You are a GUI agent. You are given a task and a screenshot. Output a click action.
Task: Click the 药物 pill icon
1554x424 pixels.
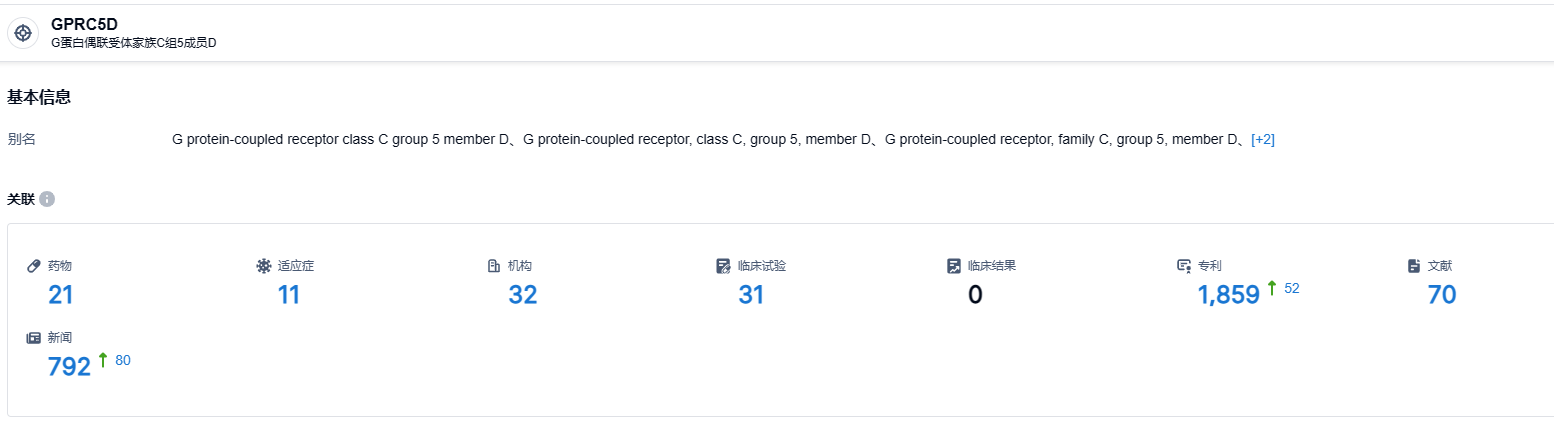click(x=34, y=266)
